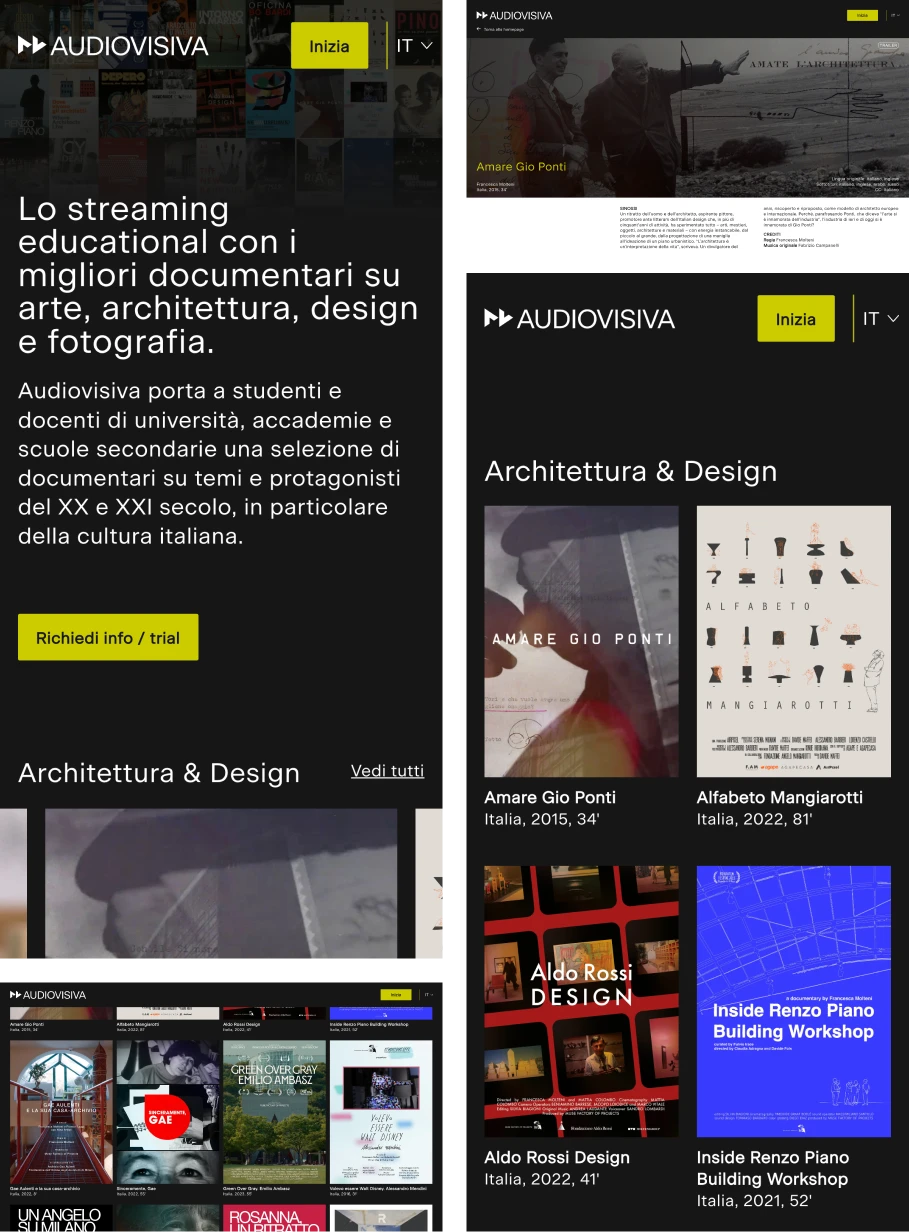Open the Aldo Rossi Design poster
The width and height of the screenshot is (909, 1232).
[x=580, y=1000]
